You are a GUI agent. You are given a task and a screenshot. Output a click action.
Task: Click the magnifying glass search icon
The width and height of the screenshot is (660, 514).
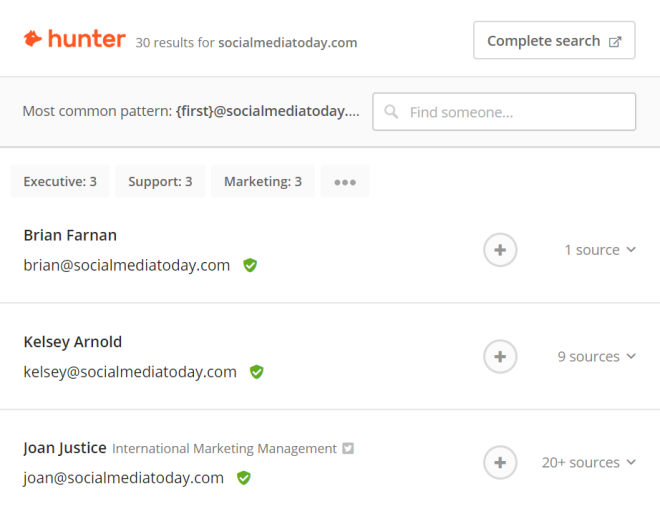(391, 112)
